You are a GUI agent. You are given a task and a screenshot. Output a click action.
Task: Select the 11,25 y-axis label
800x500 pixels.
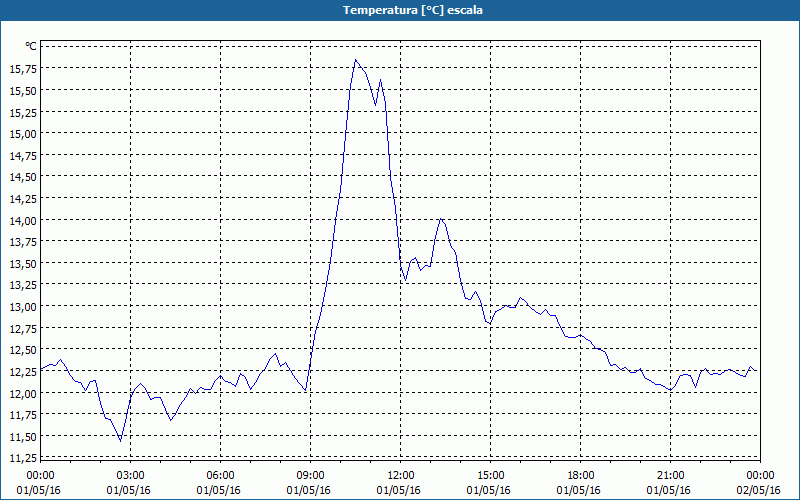[x=22, y=458]
